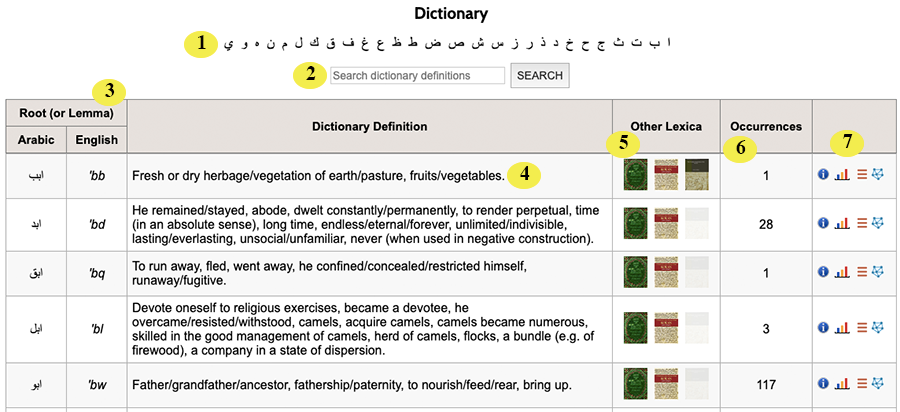Jump to Arabic letter ya (ي) entries
This screenshot has height=412, width=900.
(228, 44)
